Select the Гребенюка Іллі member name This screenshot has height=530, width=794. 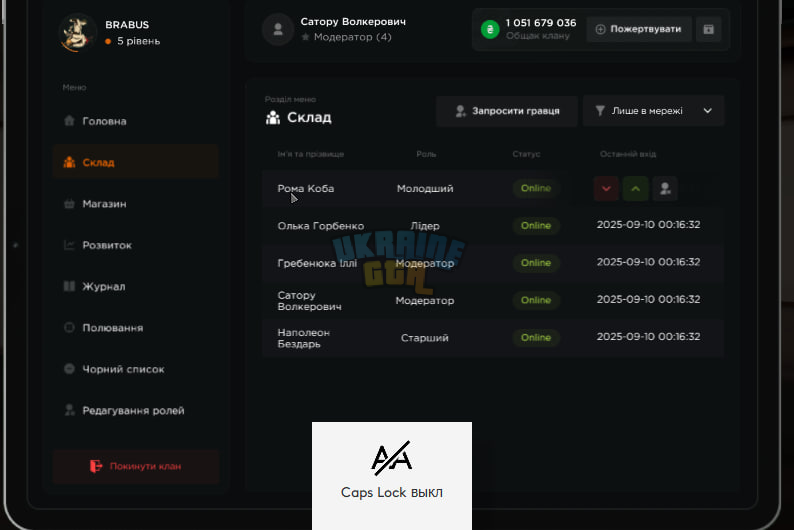(317, 263)
